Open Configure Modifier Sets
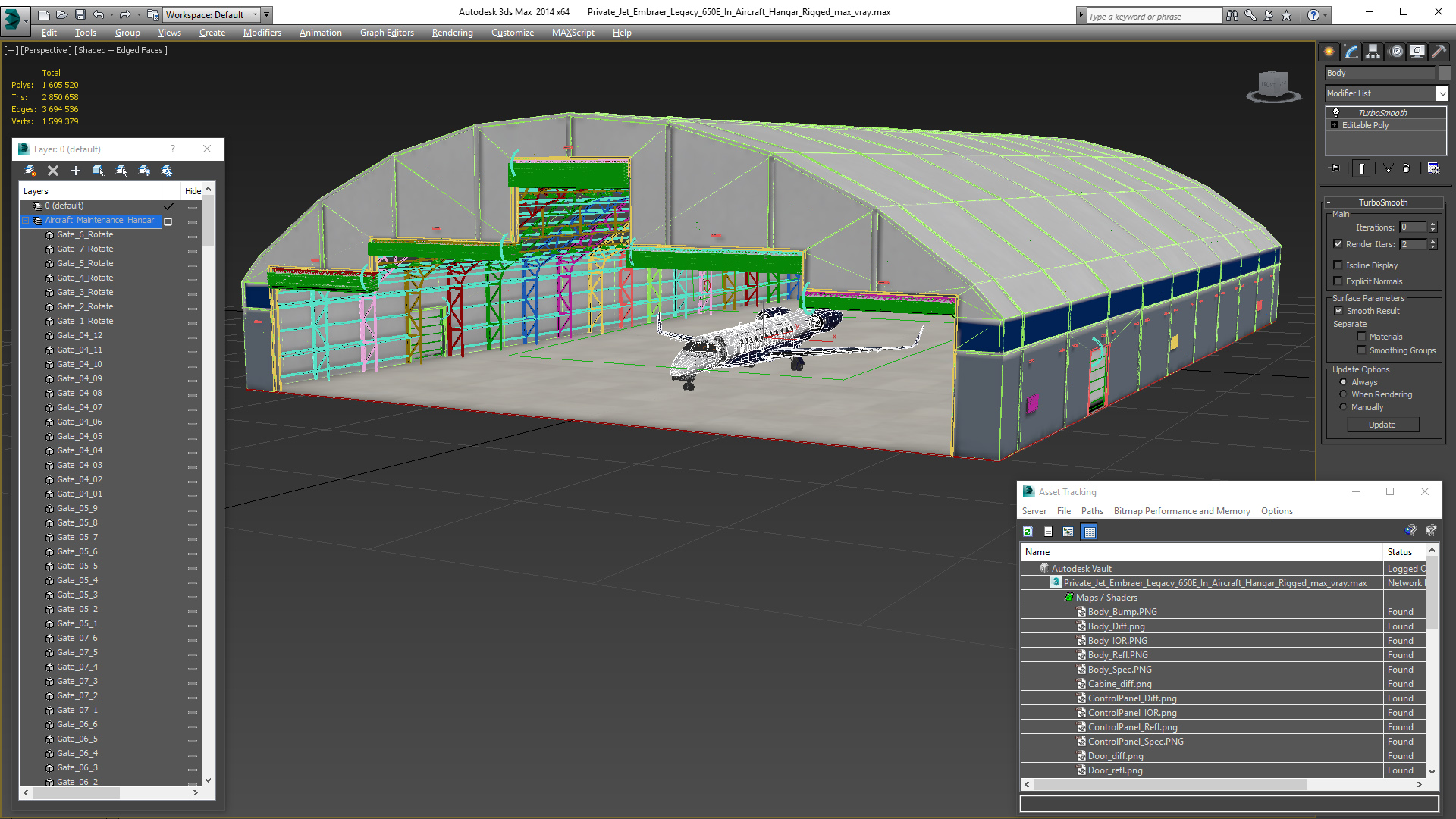 coord(1433,168)
